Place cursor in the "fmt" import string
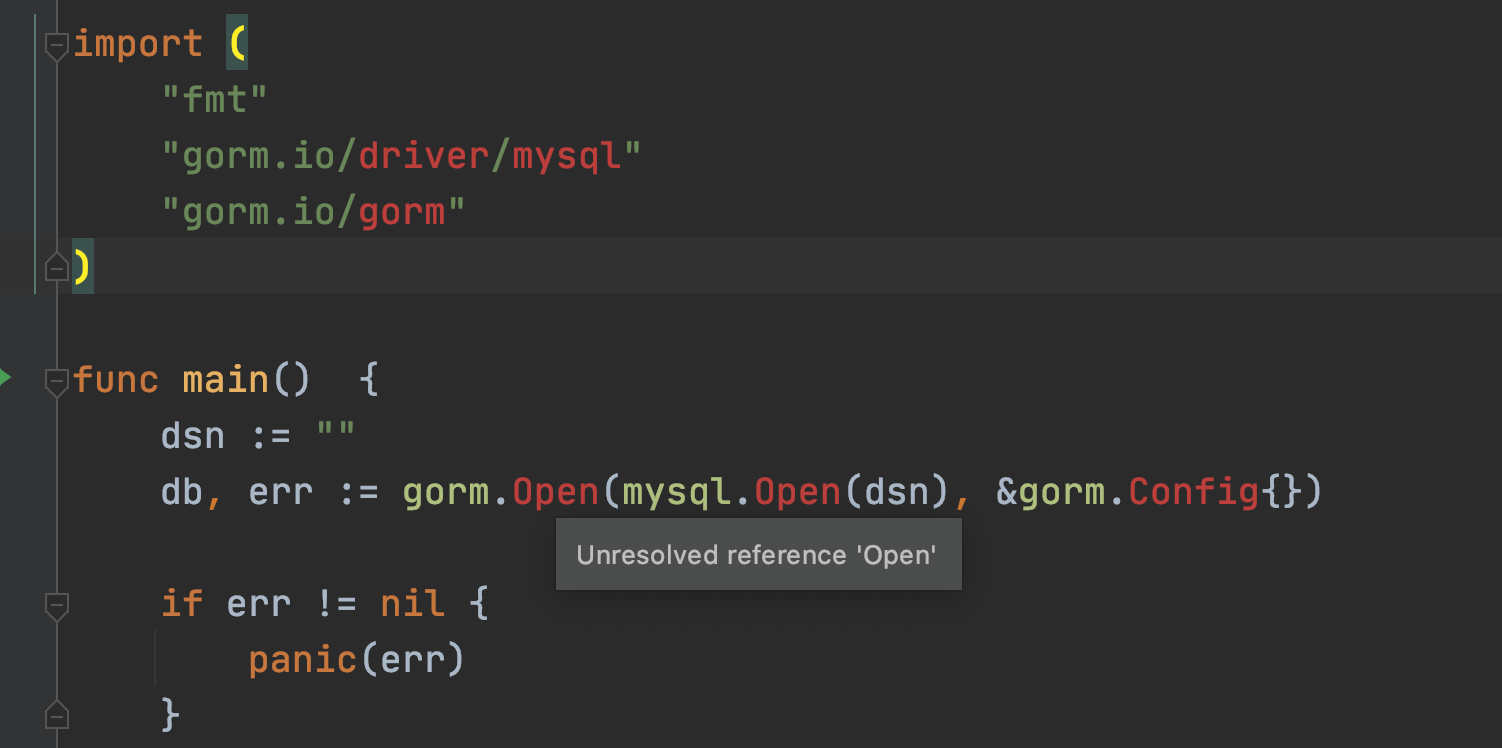 (216, 100)
